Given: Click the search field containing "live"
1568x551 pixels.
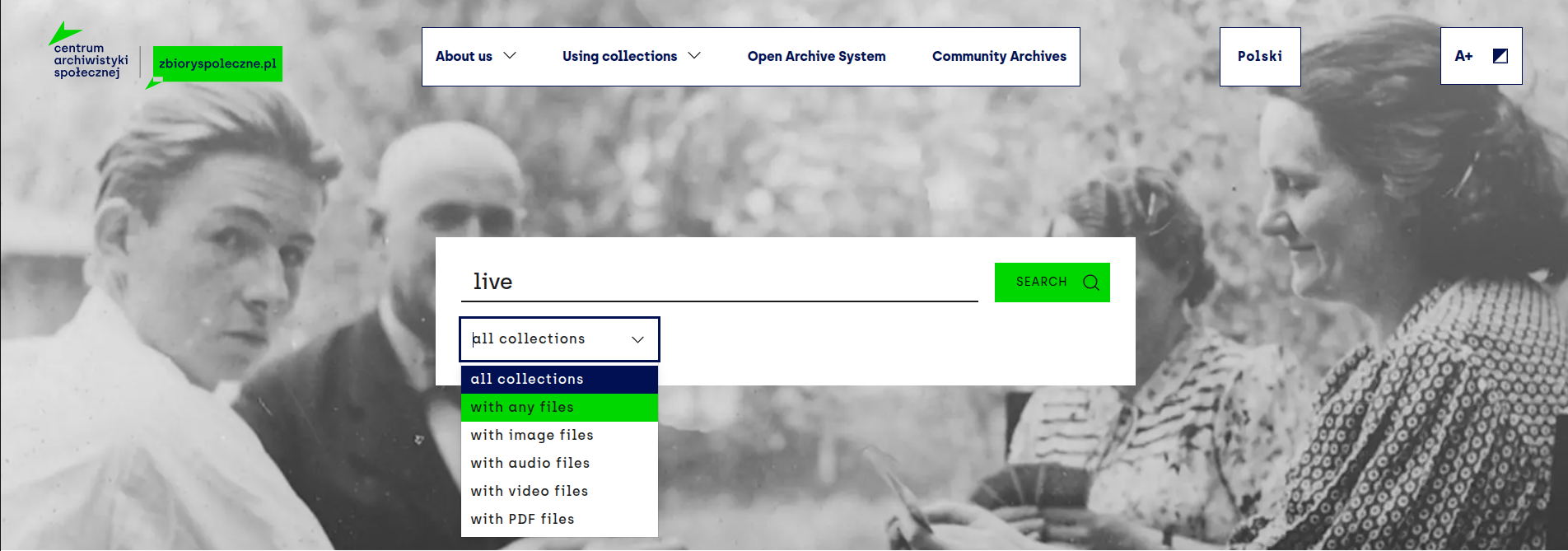Looking at the screenshot, I should [718, 282].
